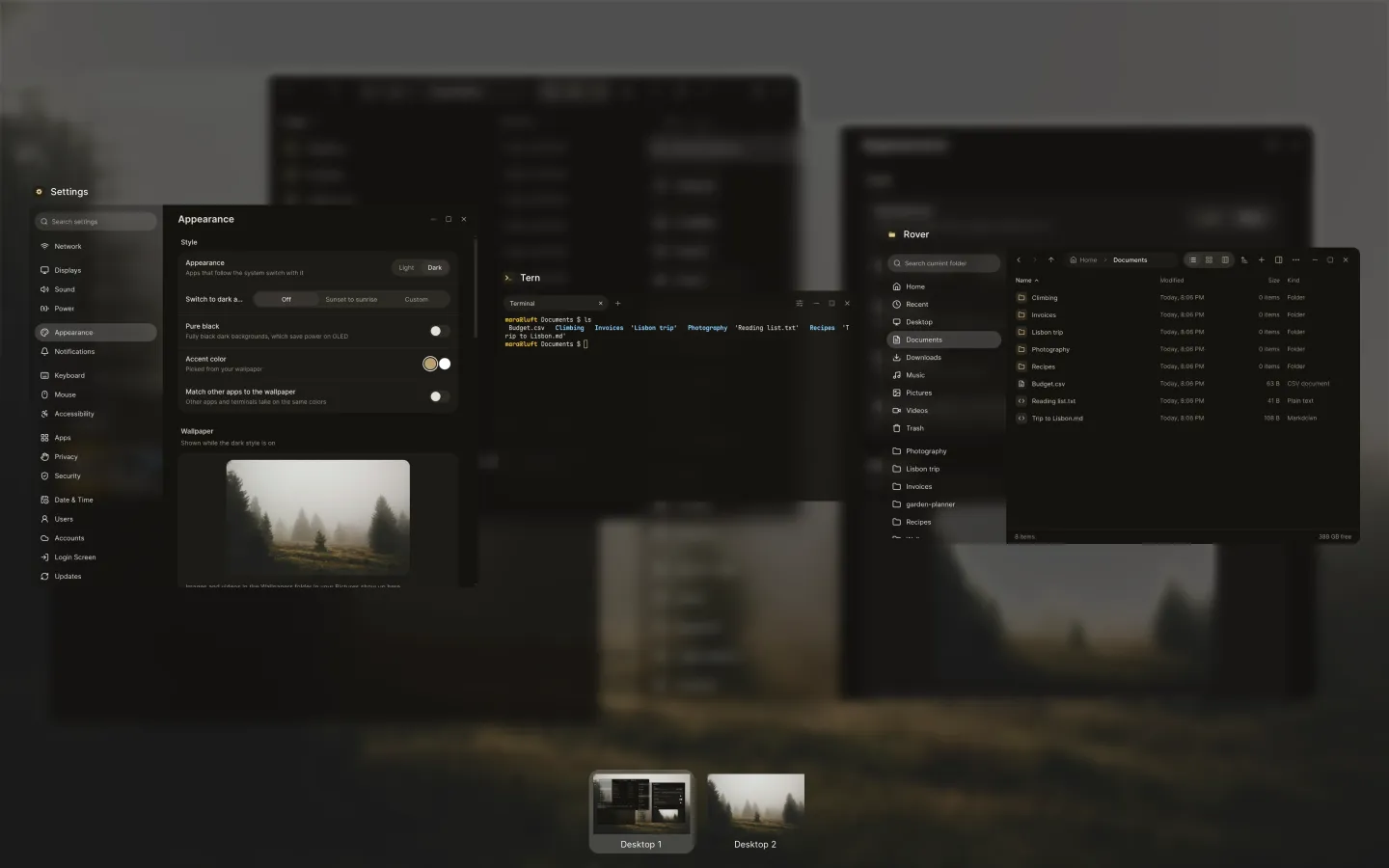1389x868 pixels.
Task: Switch Rover to grid view
Action: [x=1209, y=259]
